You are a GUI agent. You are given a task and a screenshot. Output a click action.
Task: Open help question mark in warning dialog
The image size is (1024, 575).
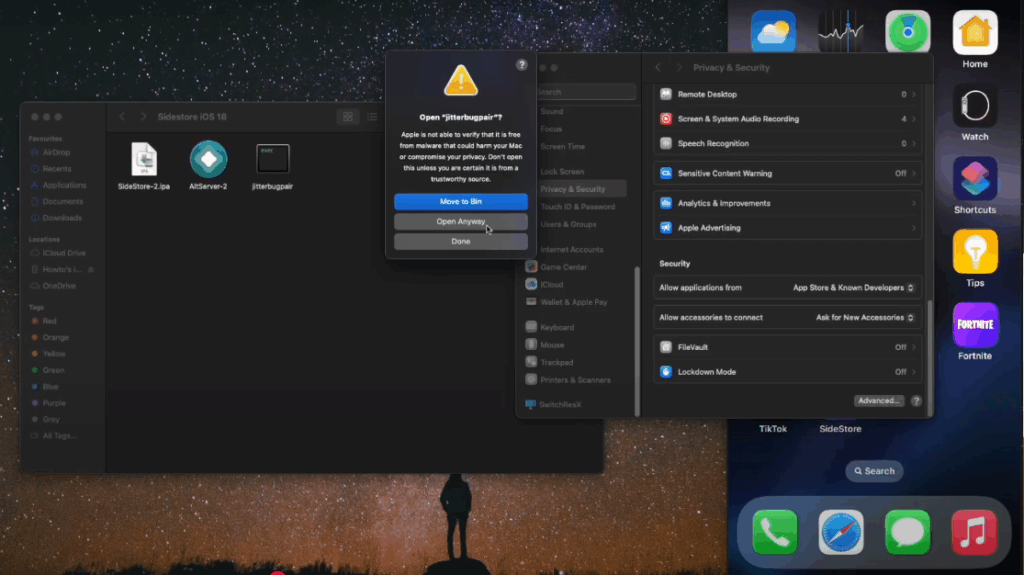click(x=521, y=64)
